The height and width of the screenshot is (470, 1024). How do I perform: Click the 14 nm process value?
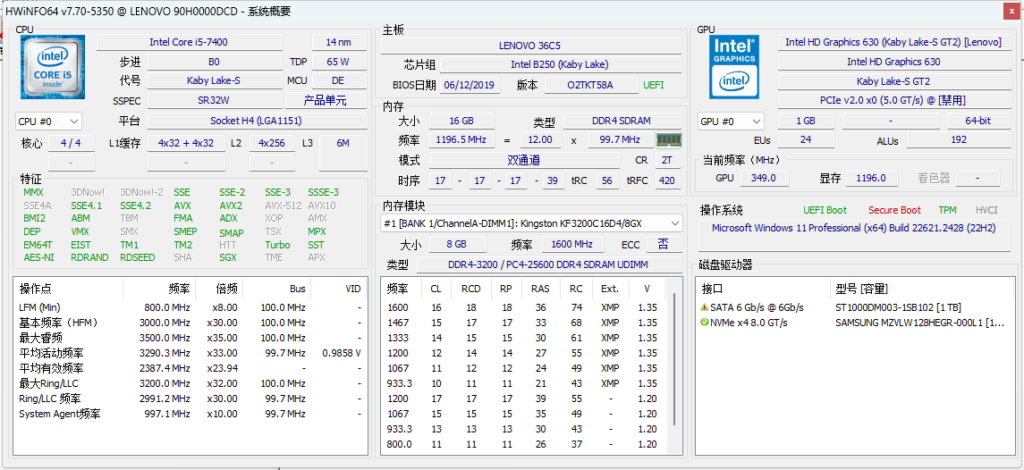coord(338,42)
